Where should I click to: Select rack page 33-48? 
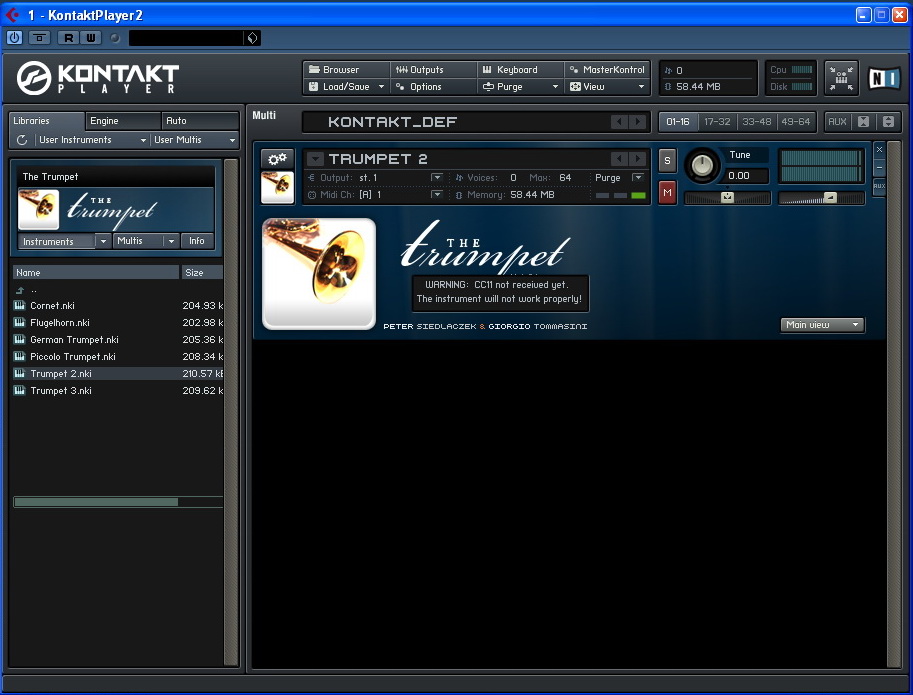click(x=756, y=122)
